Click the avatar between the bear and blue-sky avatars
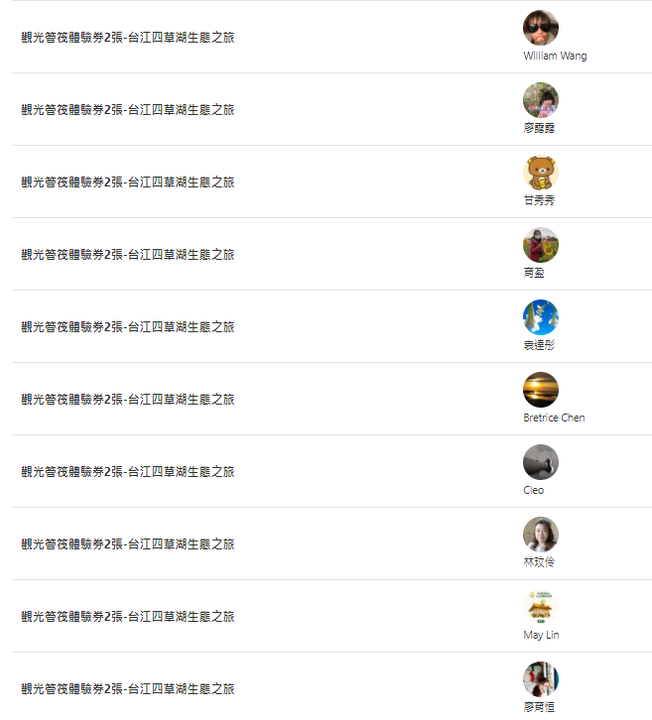Screen dimensions: 652x720 [540, 245]
